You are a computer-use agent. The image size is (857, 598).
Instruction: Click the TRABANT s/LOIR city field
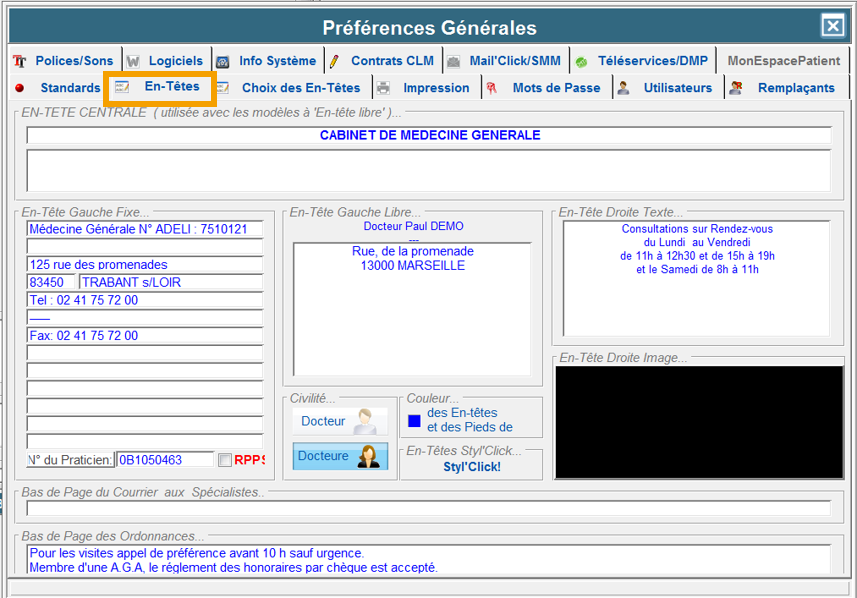pyautogui.click(x=171, y=282)
